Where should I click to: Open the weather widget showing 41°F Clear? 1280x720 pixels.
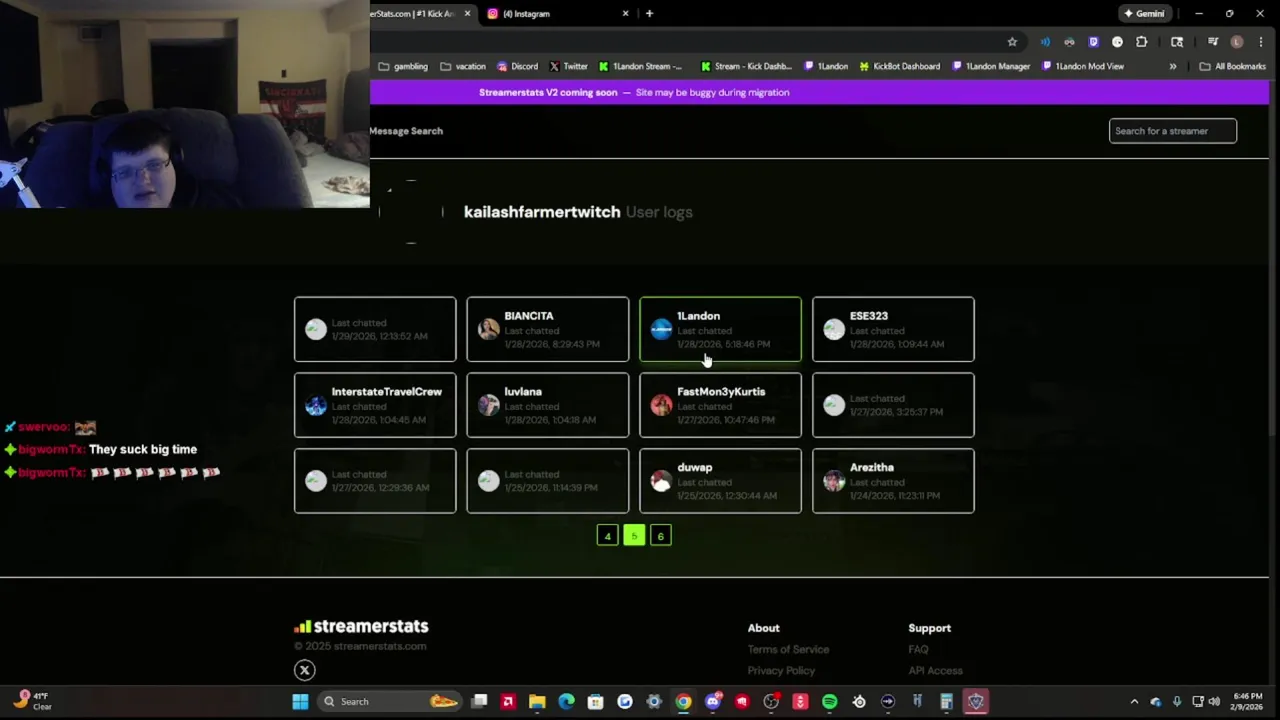tap(33, 701)
